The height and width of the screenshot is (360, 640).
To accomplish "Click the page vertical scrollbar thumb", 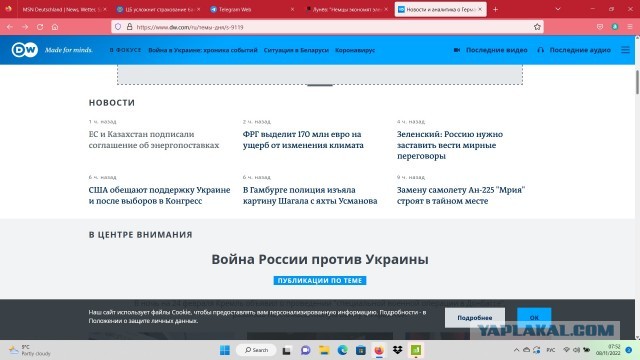I will click(x=637, y=82).
